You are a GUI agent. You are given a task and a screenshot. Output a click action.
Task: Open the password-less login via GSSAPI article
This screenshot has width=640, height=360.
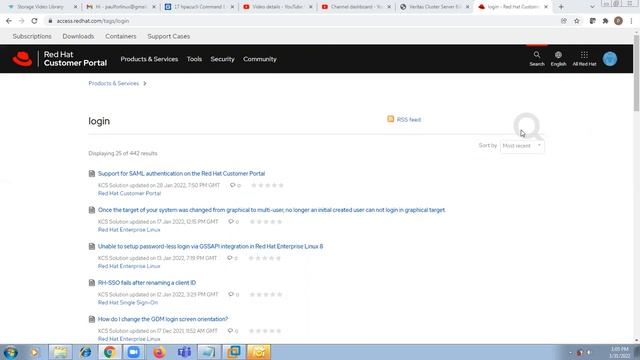tap(210, 246)
